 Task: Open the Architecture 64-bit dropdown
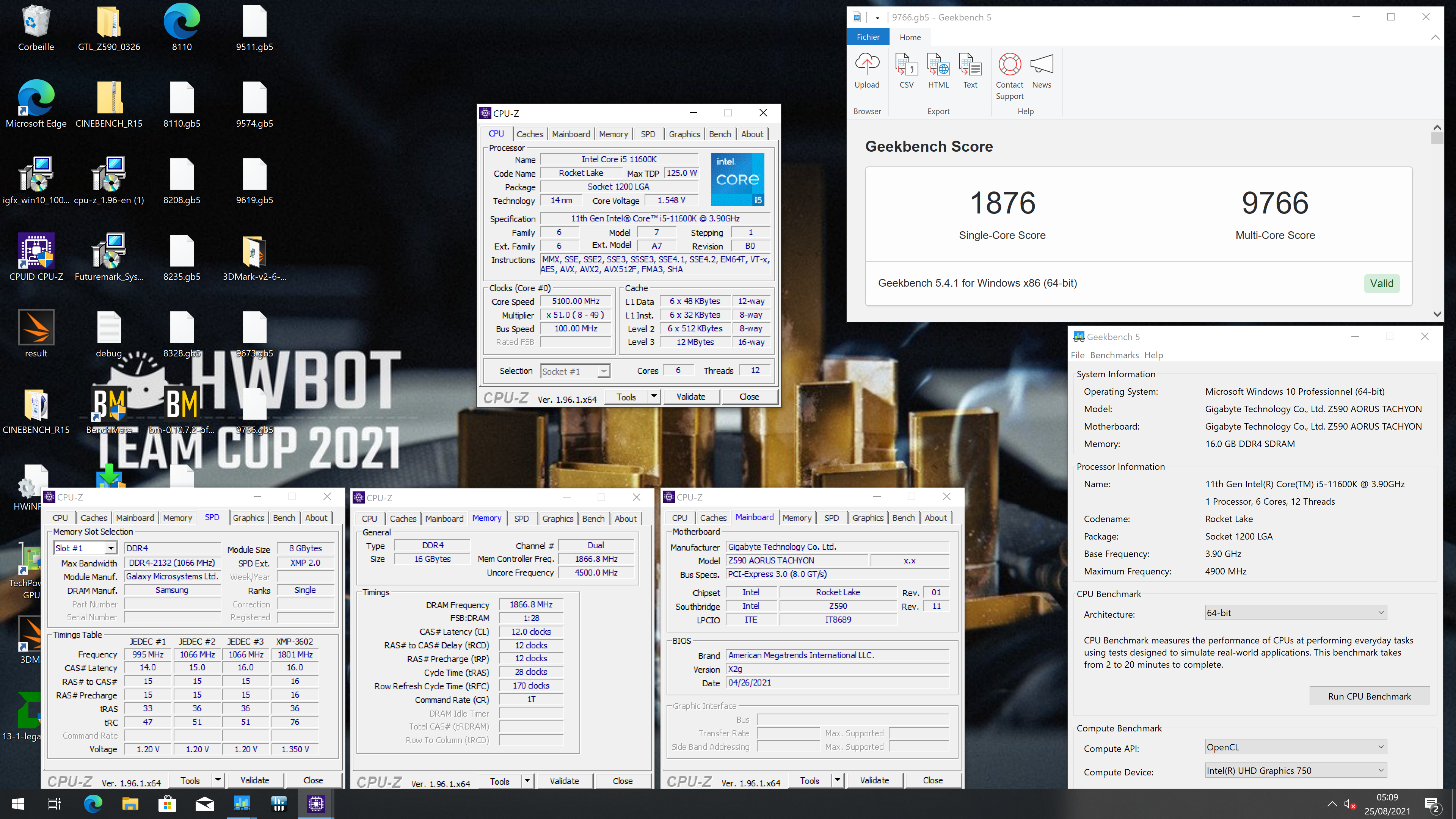1296,613
